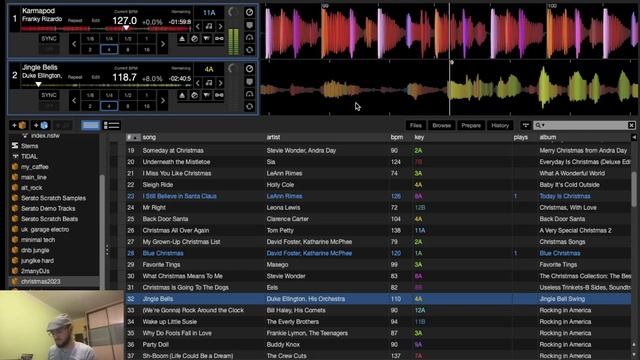
Task: Click the tempo range clock icon deck 2
Action: [x=249, y=69]
